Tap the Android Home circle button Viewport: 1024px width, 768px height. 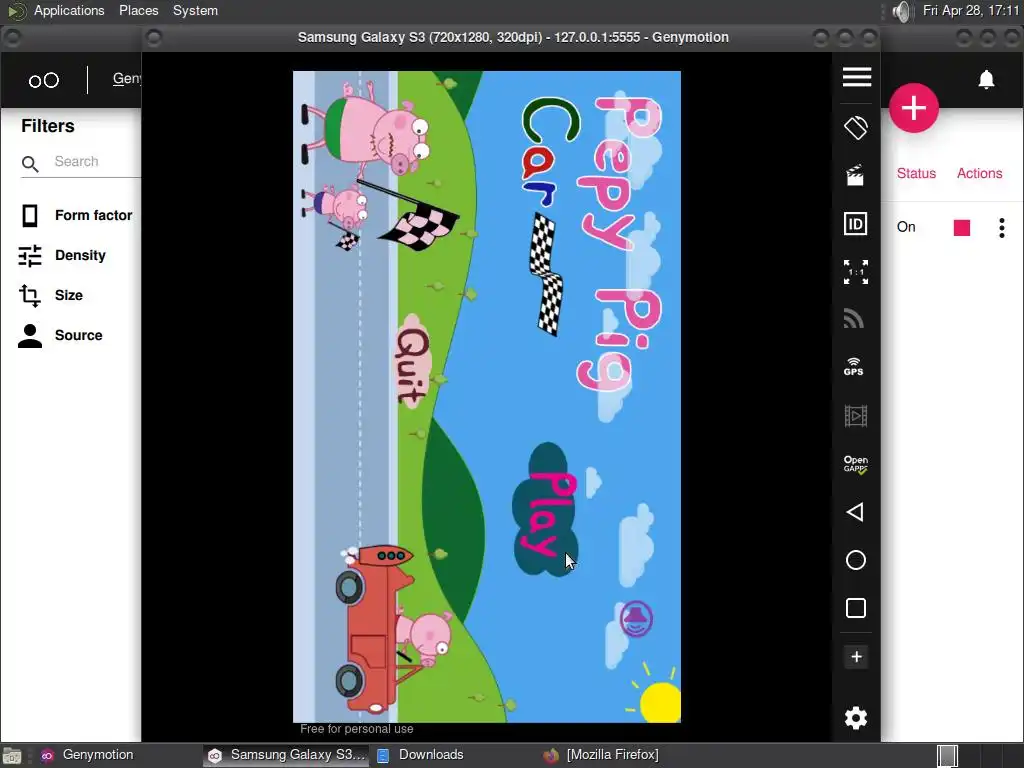tap(856, 560)
